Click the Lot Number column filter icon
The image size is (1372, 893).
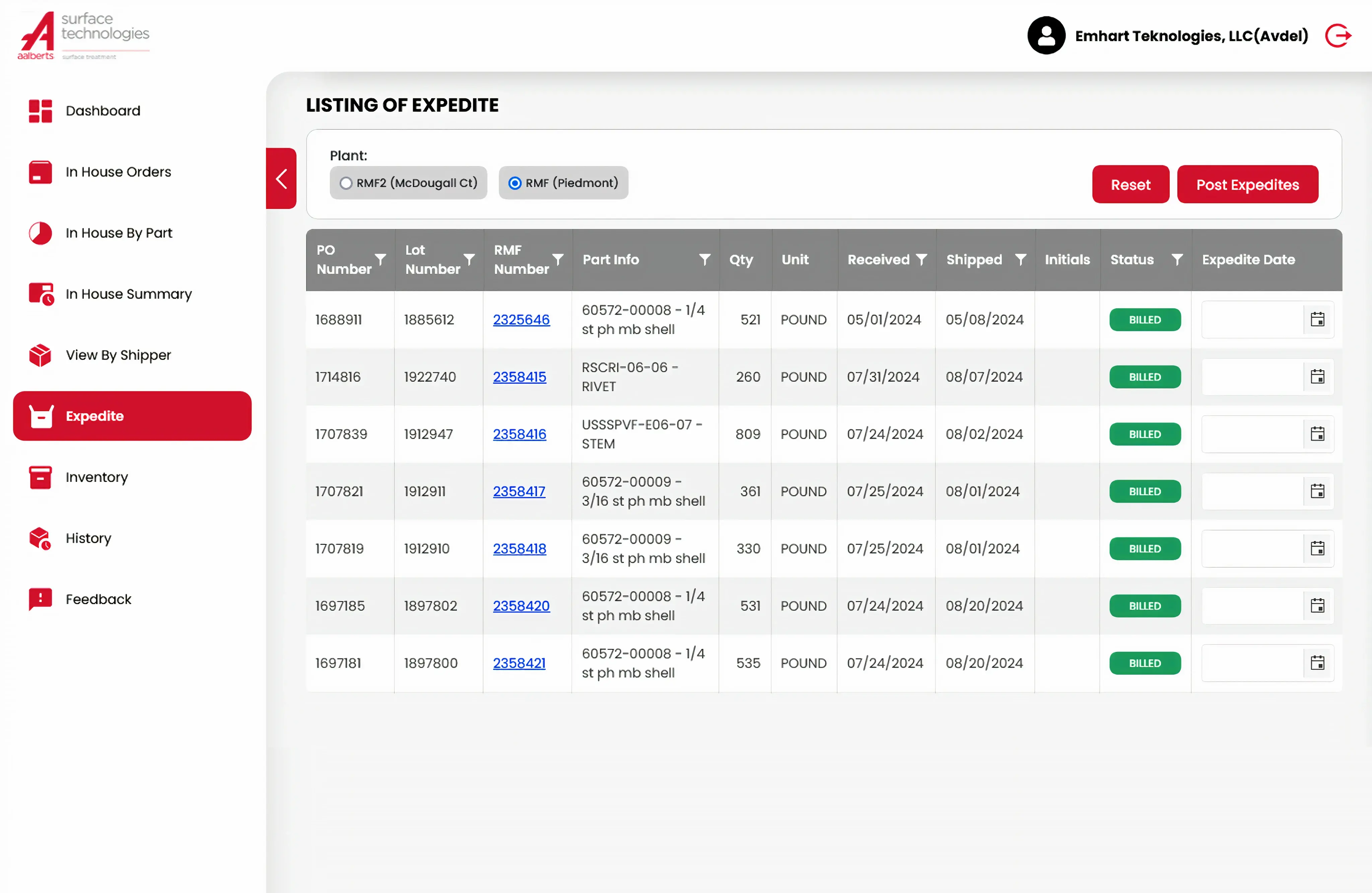click(x=469, y=259)
